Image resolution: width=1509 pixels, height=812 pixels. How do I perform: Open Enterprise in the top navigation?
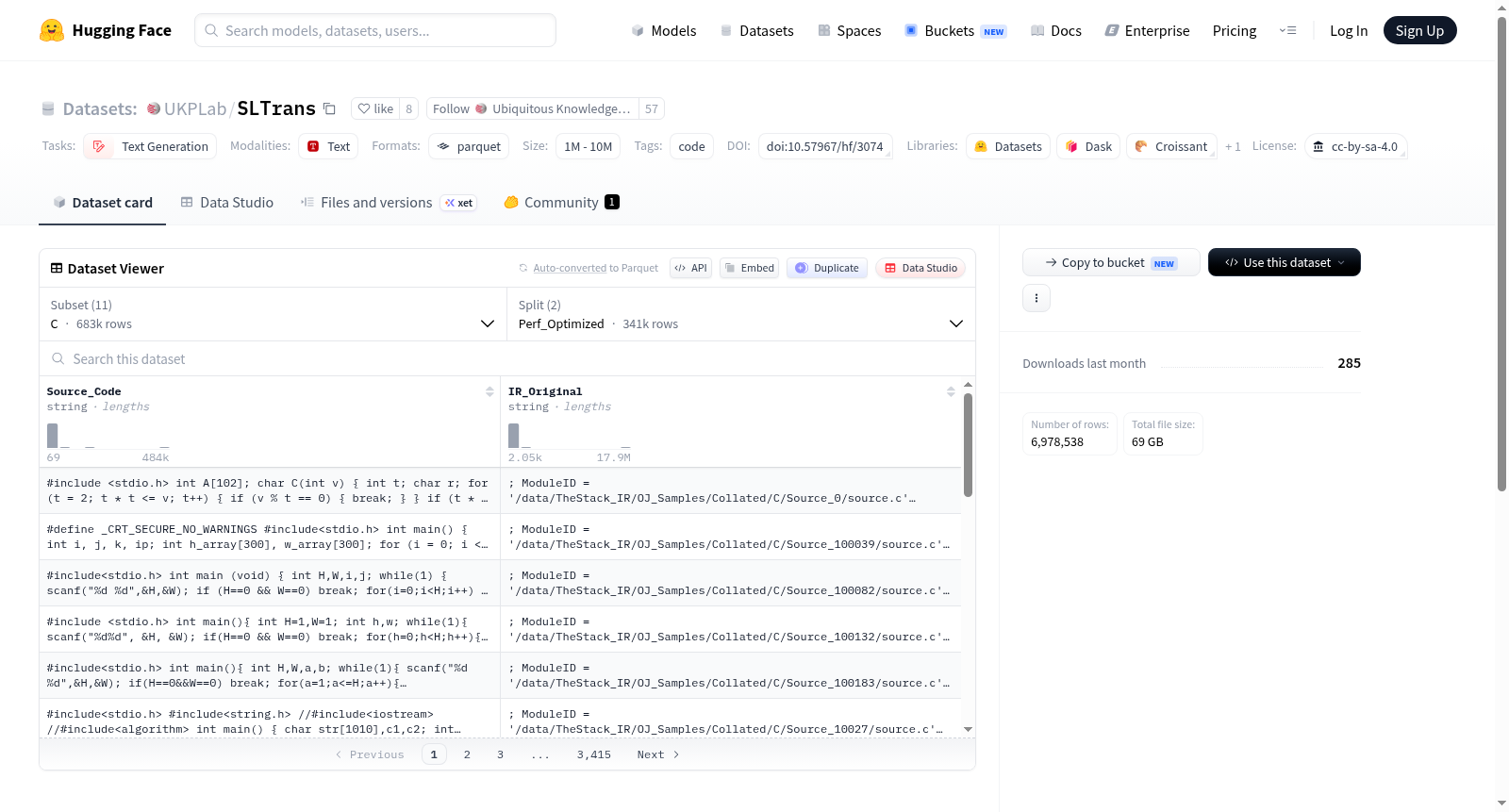click(x=1147, y=30)
